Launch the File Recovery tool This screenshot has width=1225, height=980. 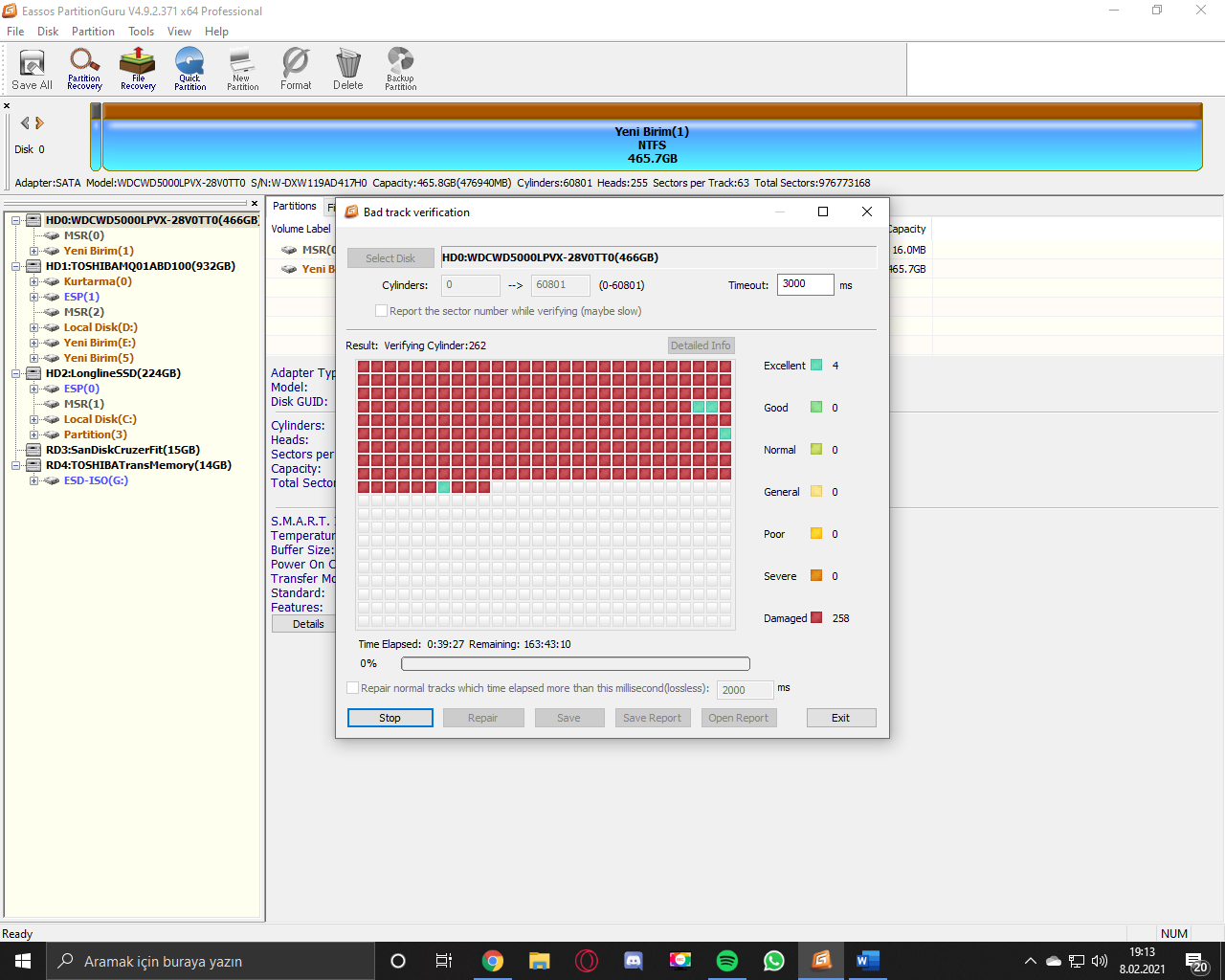[138, 69]
